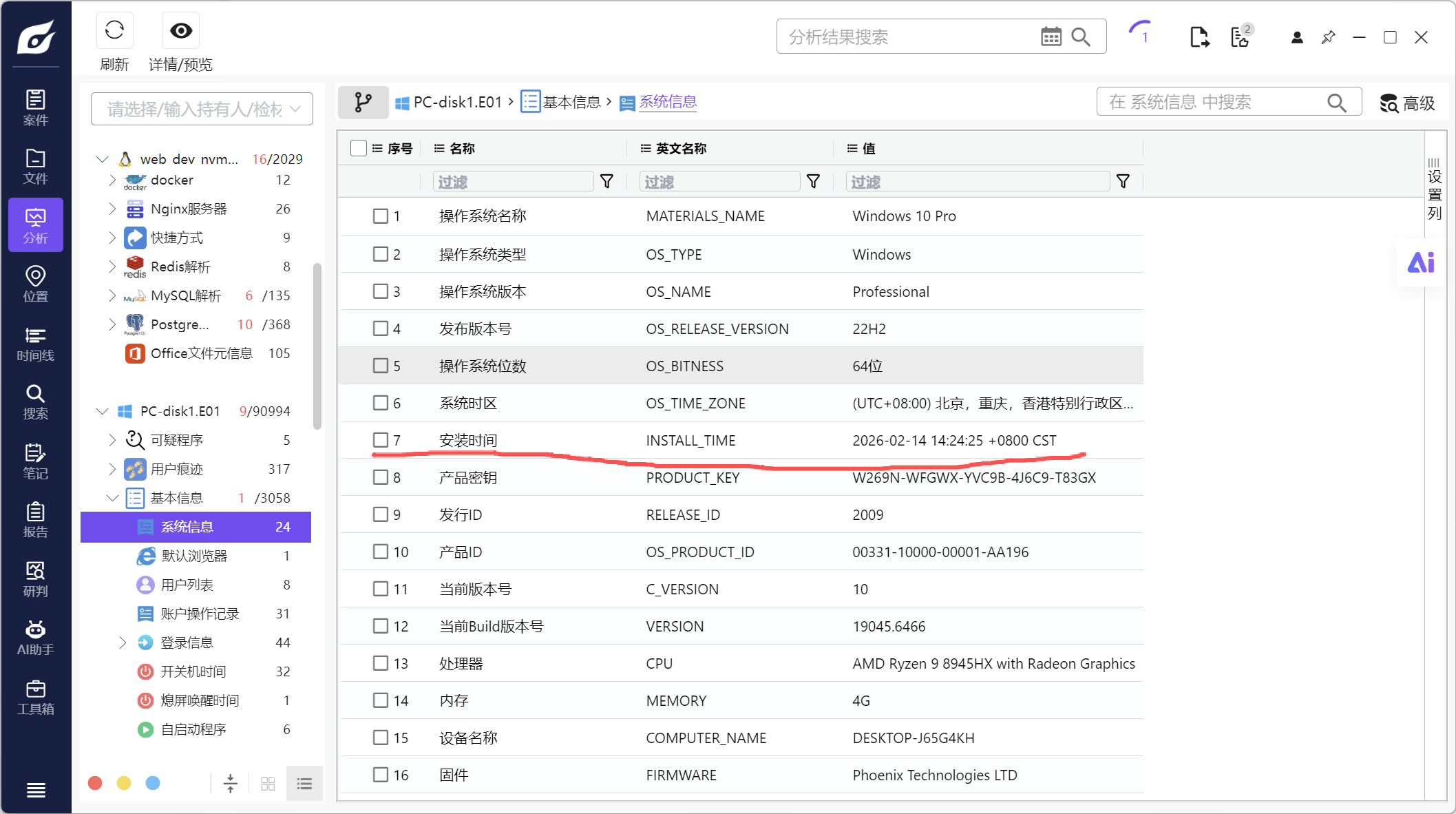This screenshot has height=814, width=1456.
Task: Open the 案件 (Case) sidebar section
Action: tap(36, 108)
